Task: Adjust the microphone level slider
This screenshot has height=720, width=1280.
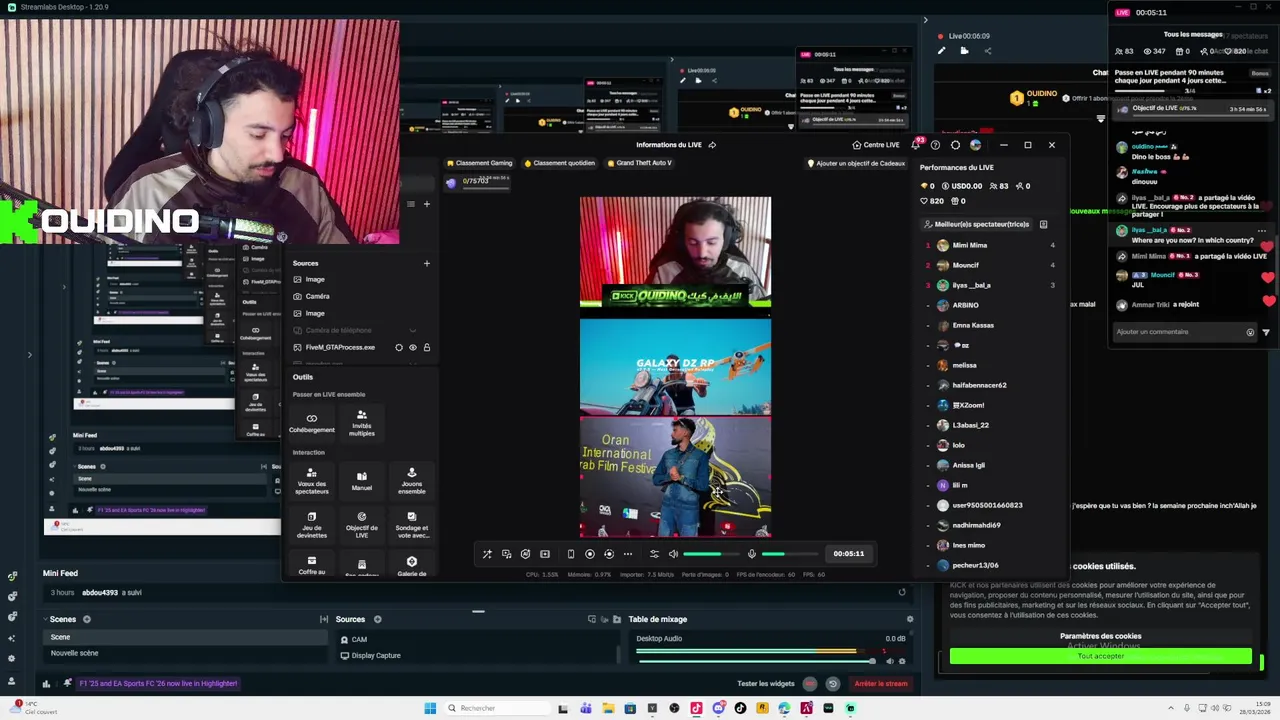Action: click(x=790, y=554)
